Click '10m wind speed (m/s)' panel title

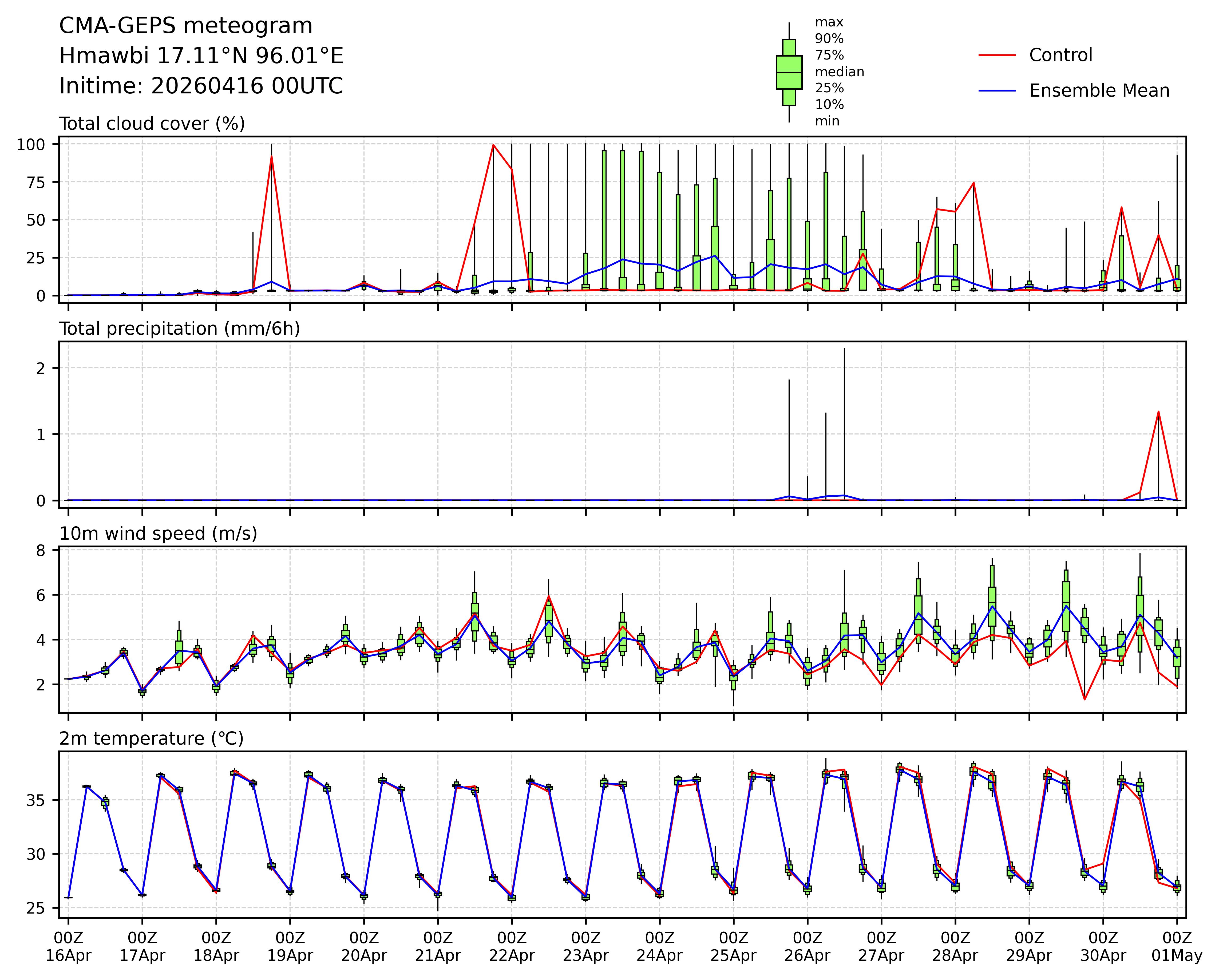158,533
